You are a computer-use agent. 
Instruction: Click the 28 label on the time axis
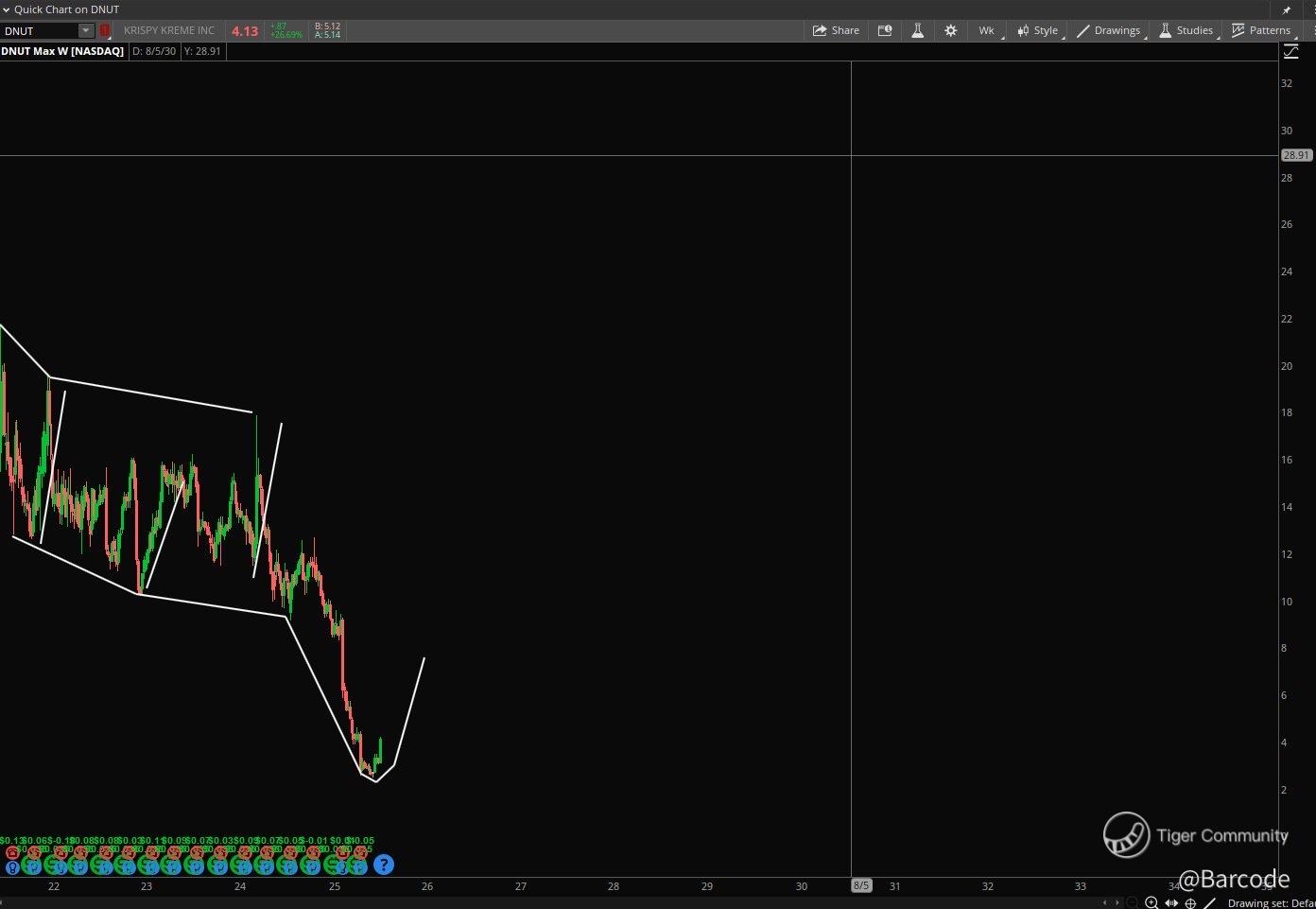click(x=614, y=886)
